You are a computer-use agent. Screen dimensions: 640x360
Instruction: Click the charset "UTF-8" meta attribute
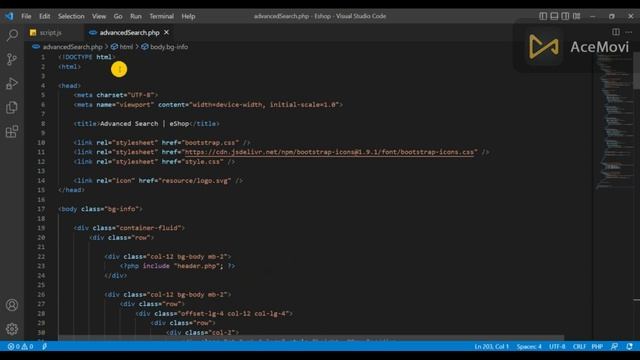tap(126, 95)
